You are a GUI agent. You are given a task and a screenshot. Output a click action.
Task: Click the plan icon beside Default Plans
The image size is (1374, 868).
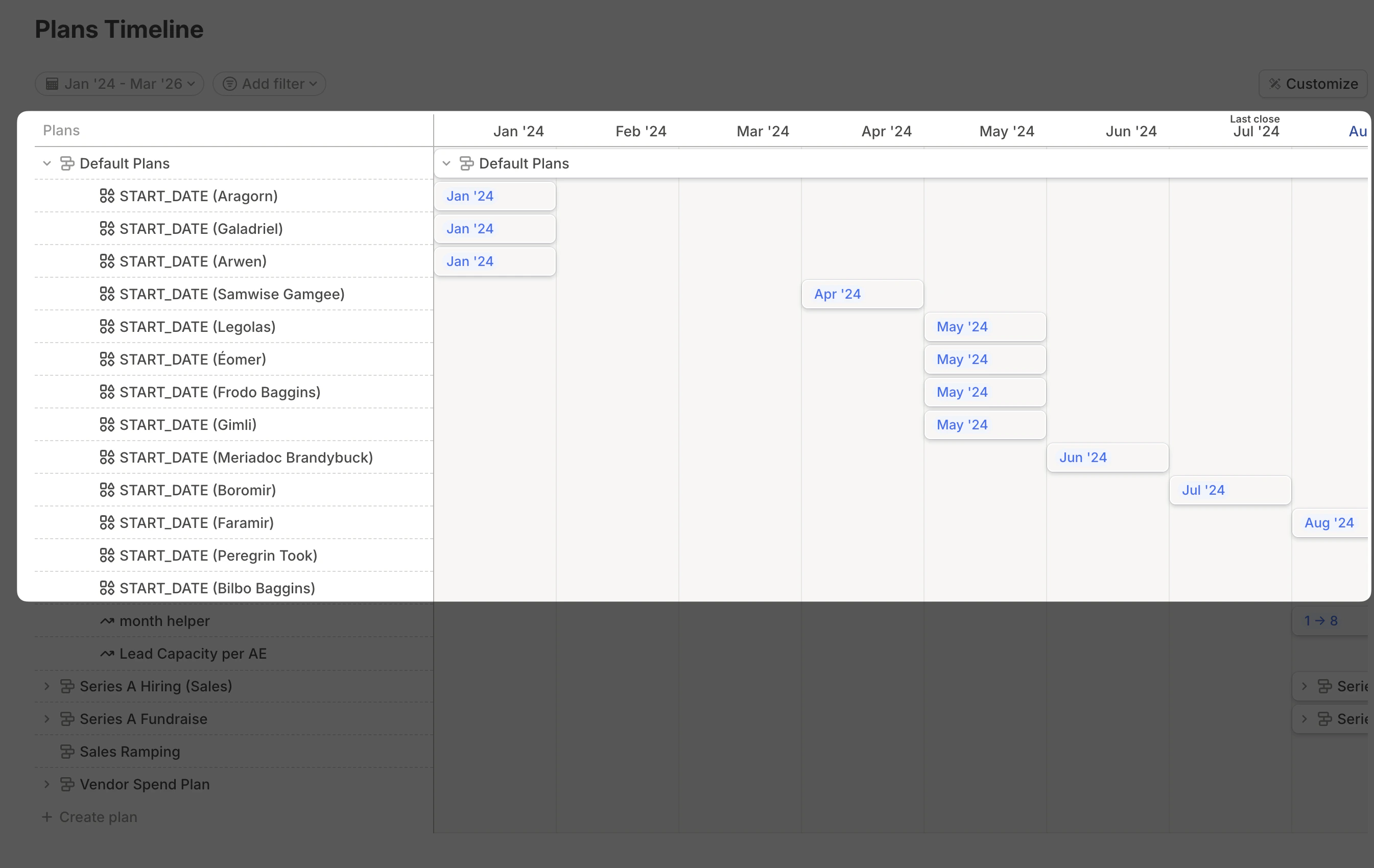tap(67, 163)
